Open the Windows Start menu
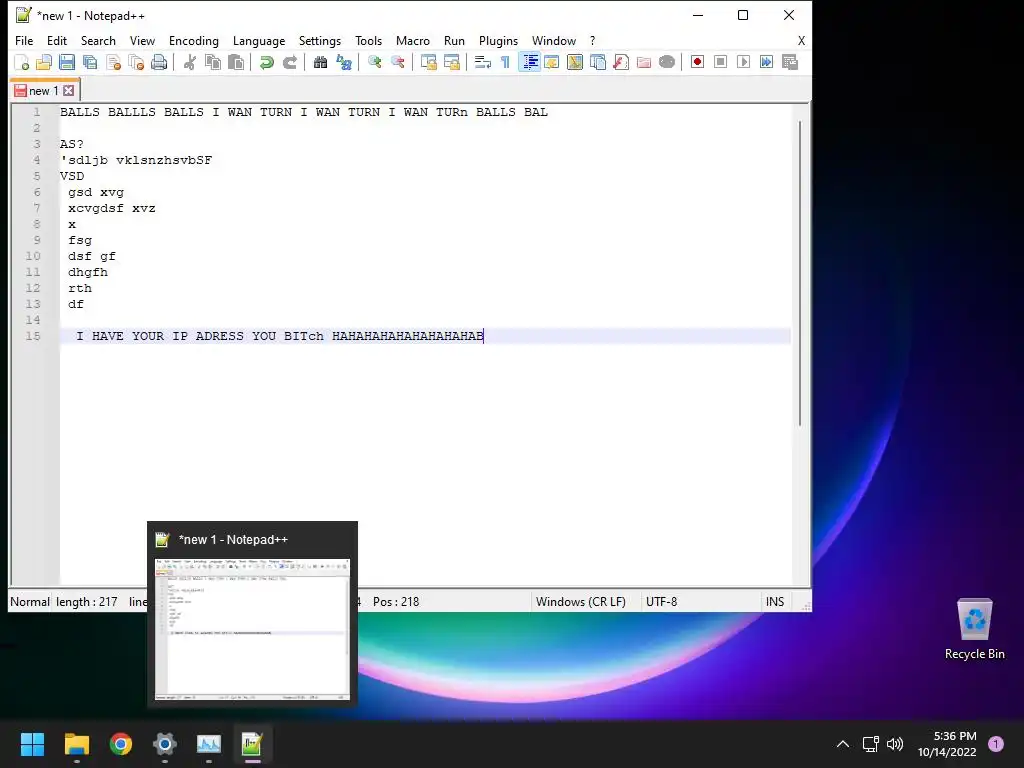Screen dimensions: 1024x768 click(x=32, y=744)
